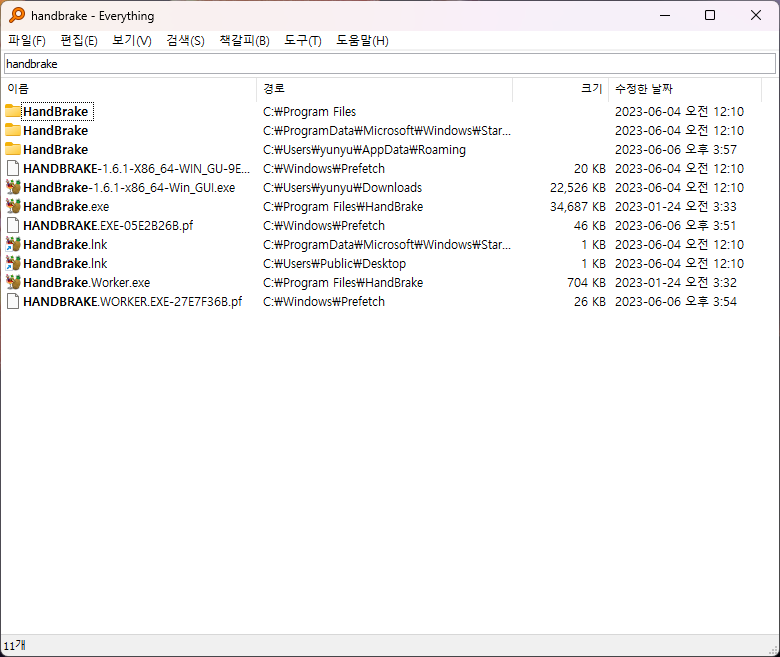
Task: Click the shortcut icon of HandBrake.lnk in ProgramData
Action: click(13, 244)
